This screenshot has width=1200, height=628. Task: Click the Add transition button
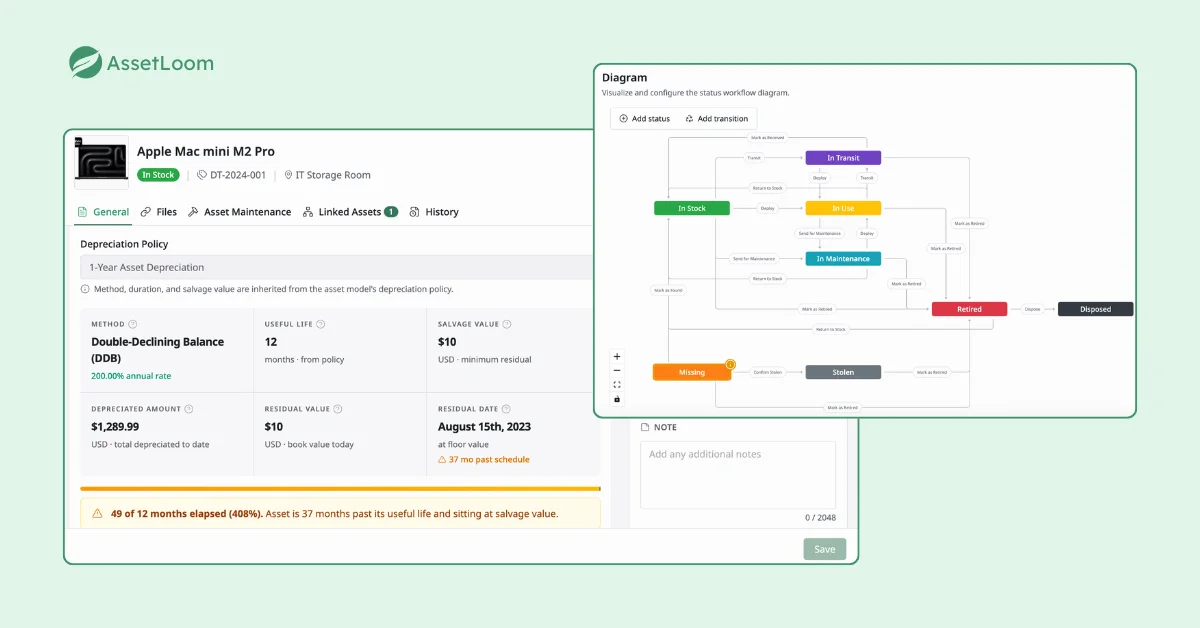[716, 119]
